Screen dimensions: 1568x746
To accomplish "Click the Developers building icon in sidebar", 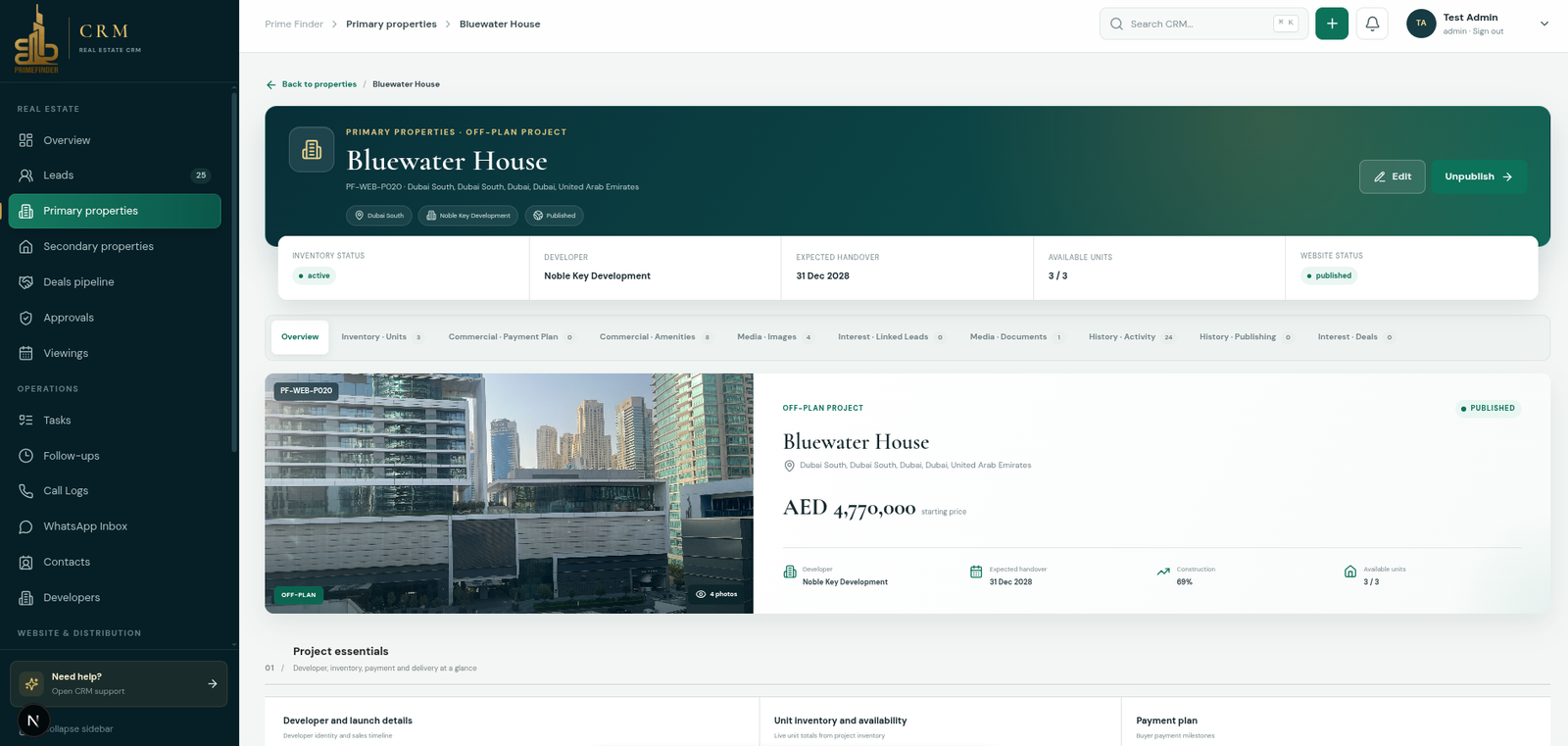I will (26, 598).
